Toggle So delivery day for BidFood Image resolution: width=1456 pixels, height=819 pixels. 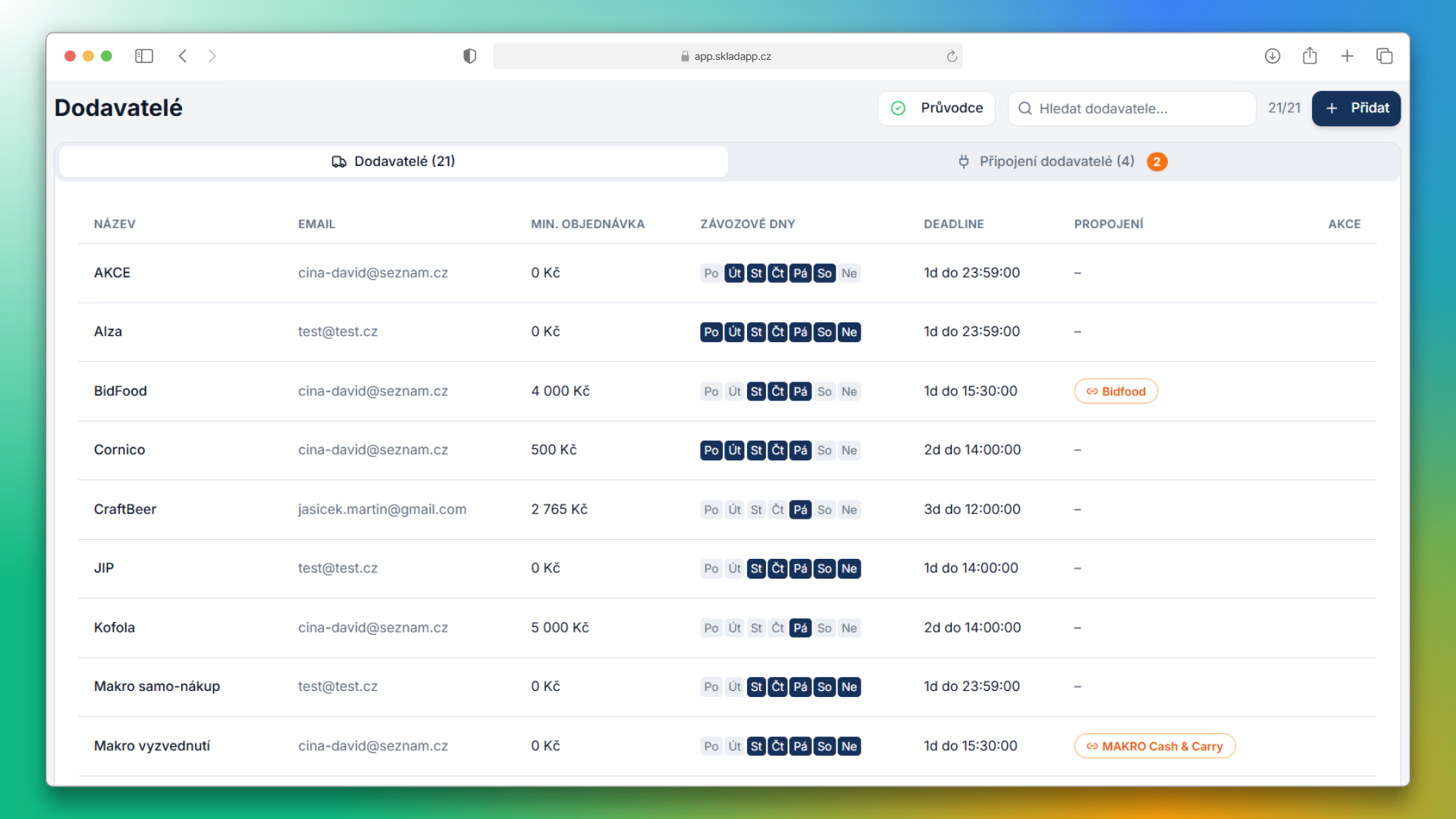824,391
